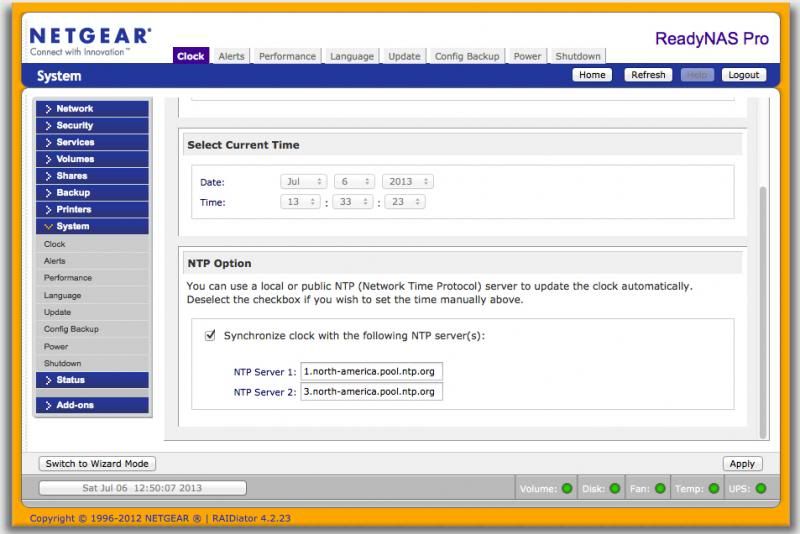The image size is (800, 534).
Task: Click the vertical scrollbar in settings panel
Action: (x=764, y=310)
